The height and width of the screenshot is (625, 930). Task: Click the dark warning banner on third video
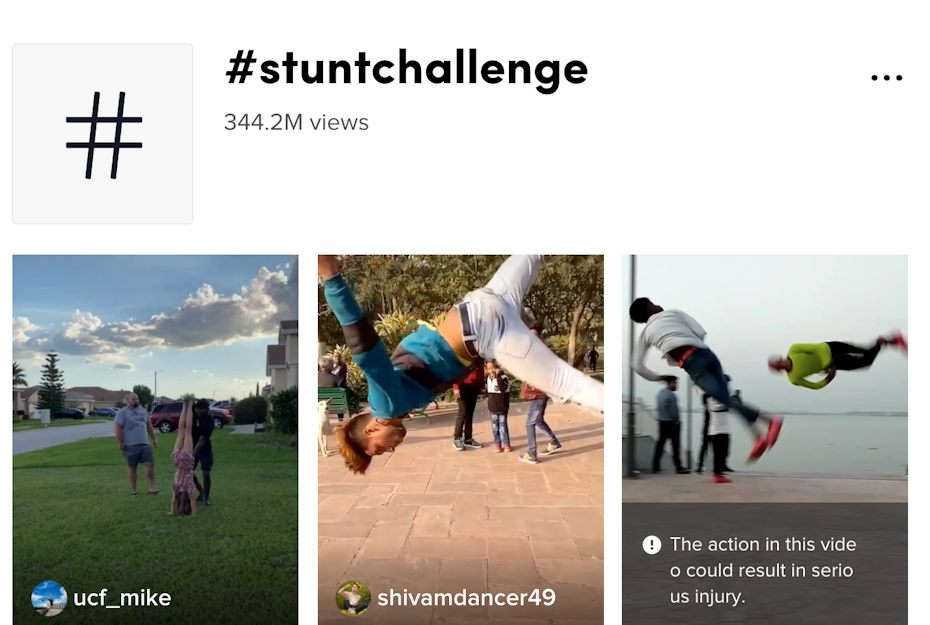click(765, 564)
